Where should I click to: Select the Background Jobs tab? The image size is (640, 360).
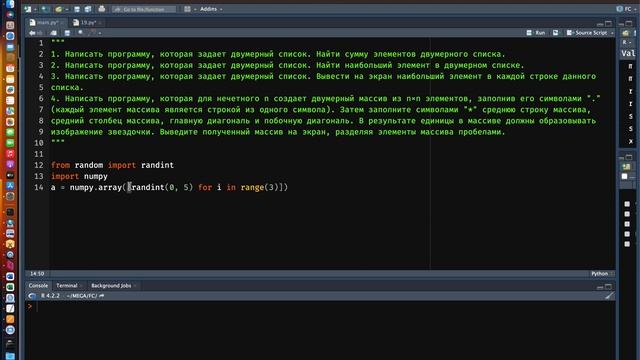pos(111,286)
